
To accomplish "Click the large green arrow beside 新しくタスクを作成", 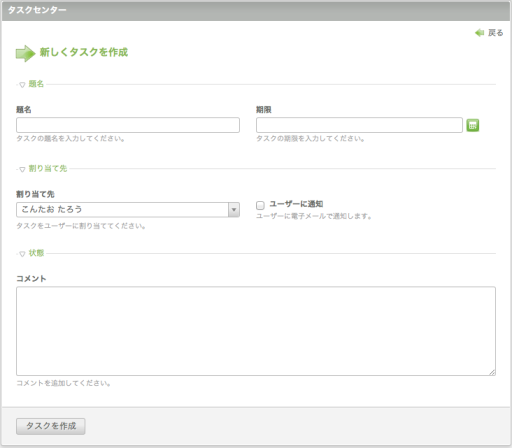I will [x=25, y=53].
